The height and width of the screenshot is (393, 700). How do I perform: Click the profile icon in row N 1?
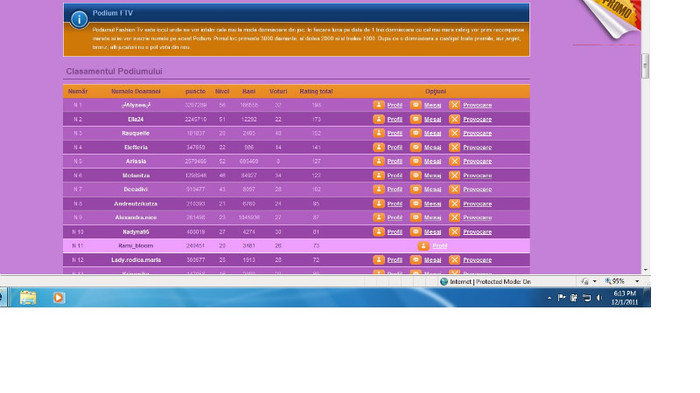coord(379,105)
